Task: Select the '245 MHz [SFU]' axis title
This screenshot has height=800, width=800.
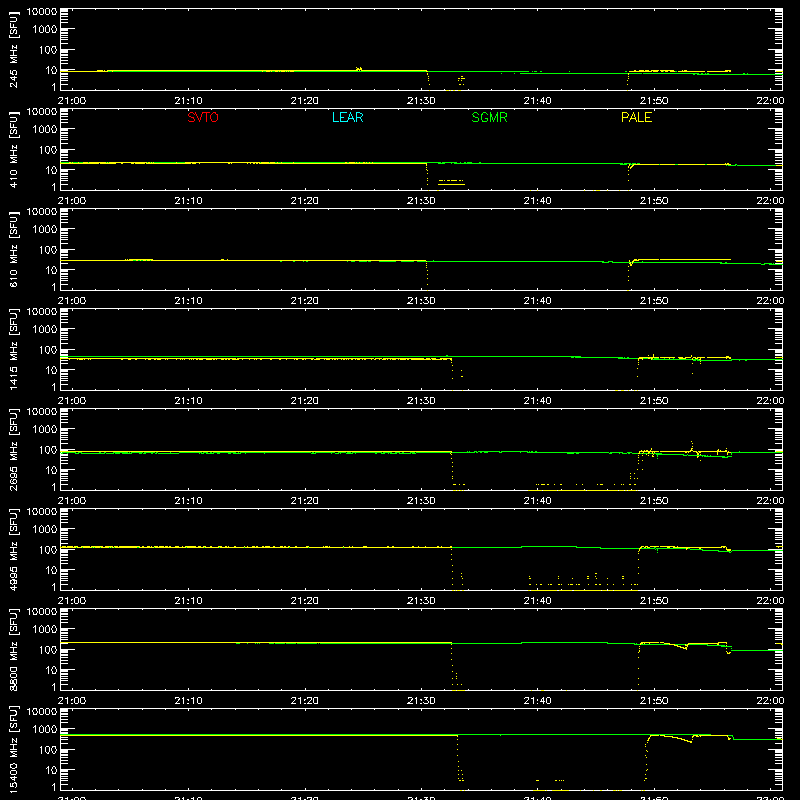Action: pos(14,50)
